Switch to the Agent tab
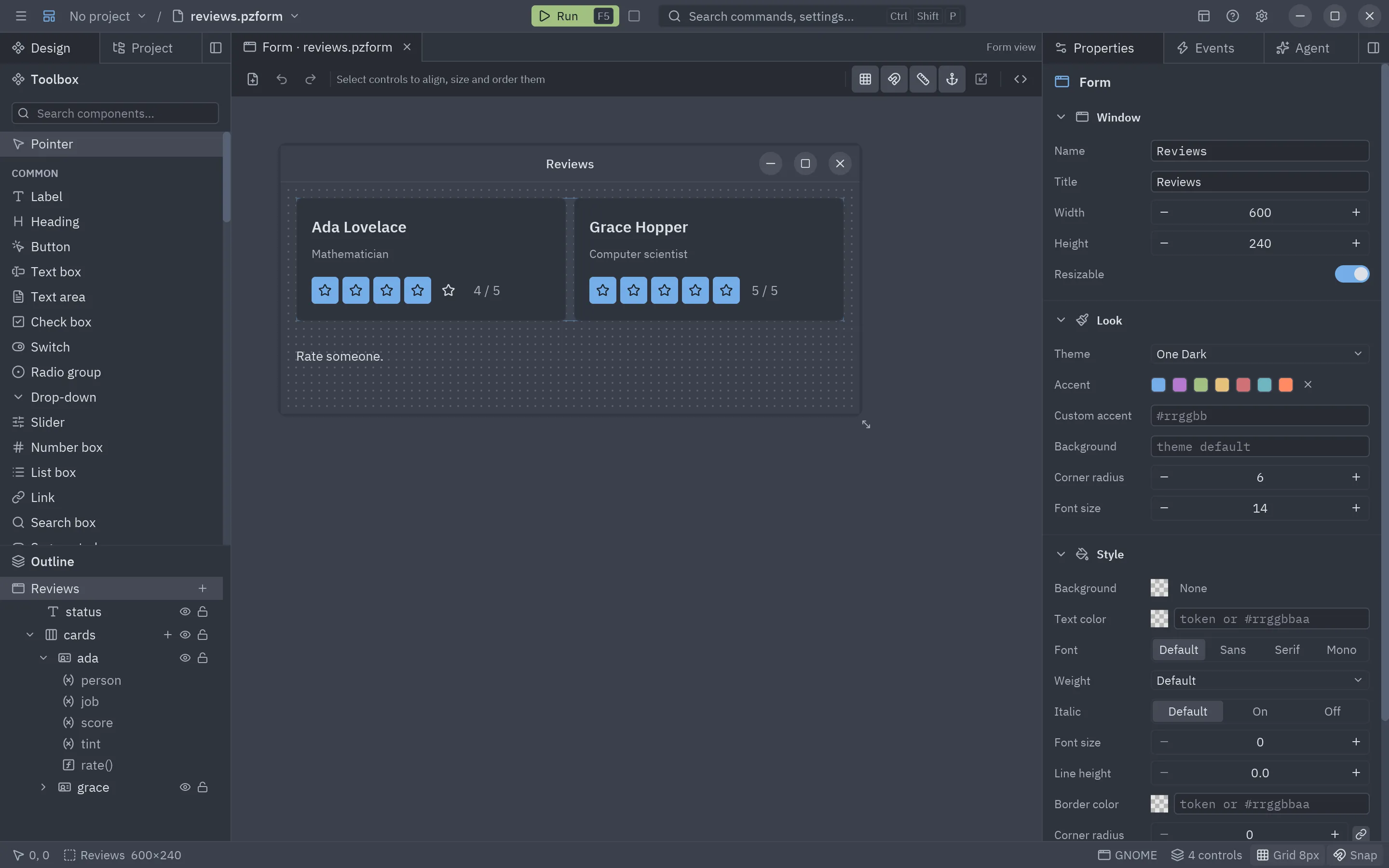The height and width of the screenshot is (868, 1389). pos(1311,48)
